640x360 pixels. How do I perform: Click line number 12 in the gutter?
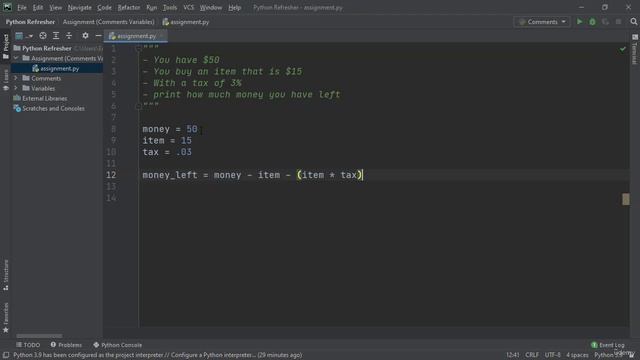click(x=111, y=175)
